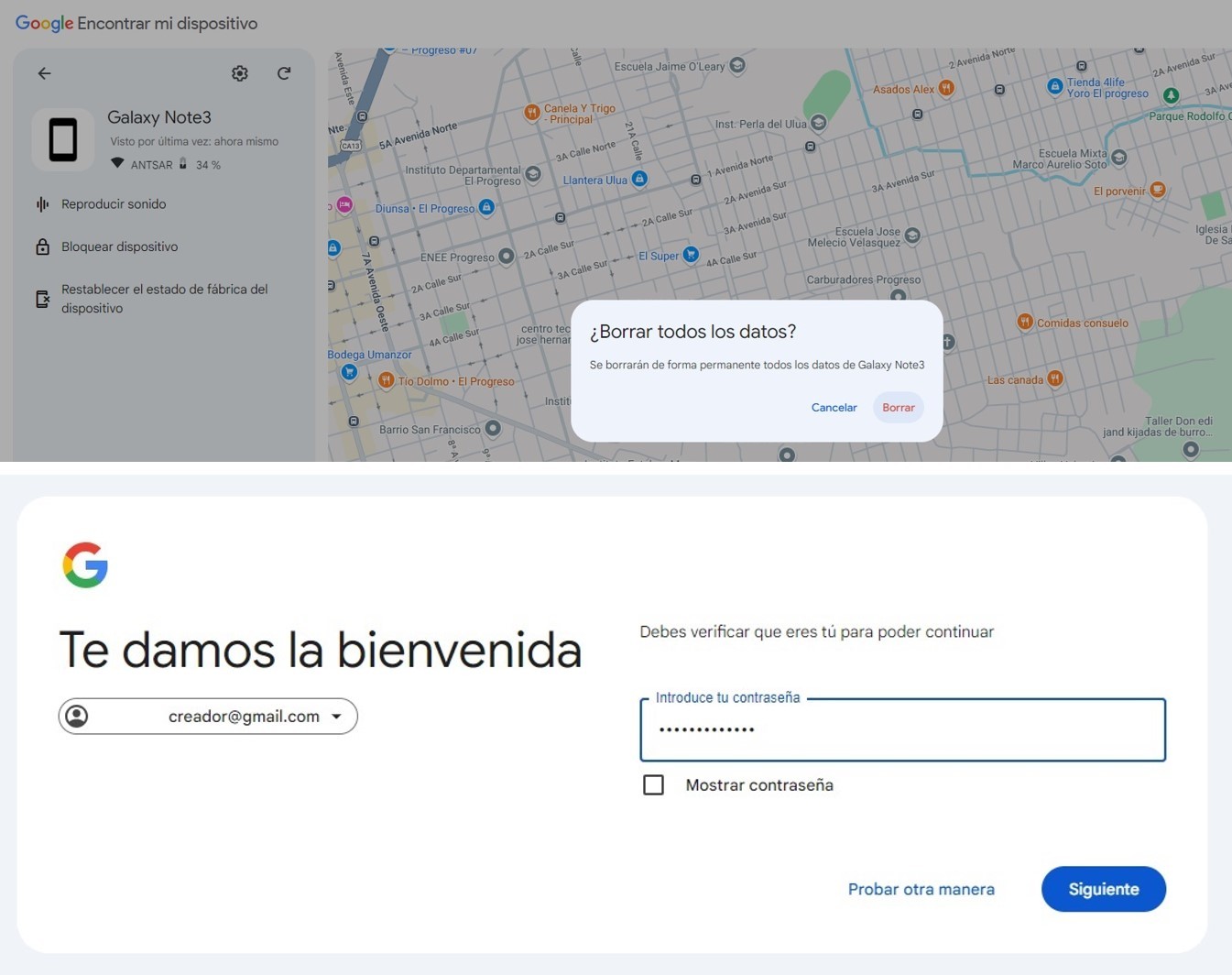Open the creador@gmail.com account dropdown
The image size is (1232, 975).
coord(208,717)
